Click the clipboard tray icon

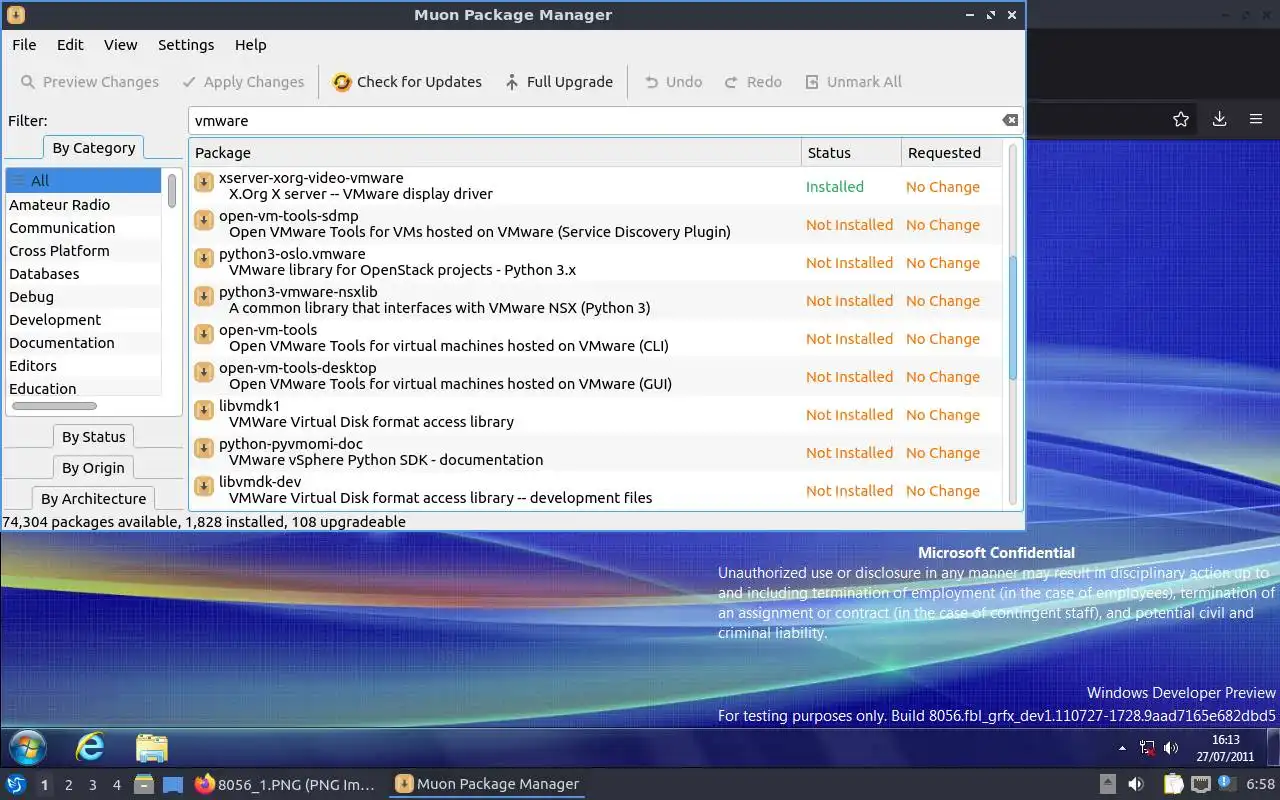(1172, 785)
